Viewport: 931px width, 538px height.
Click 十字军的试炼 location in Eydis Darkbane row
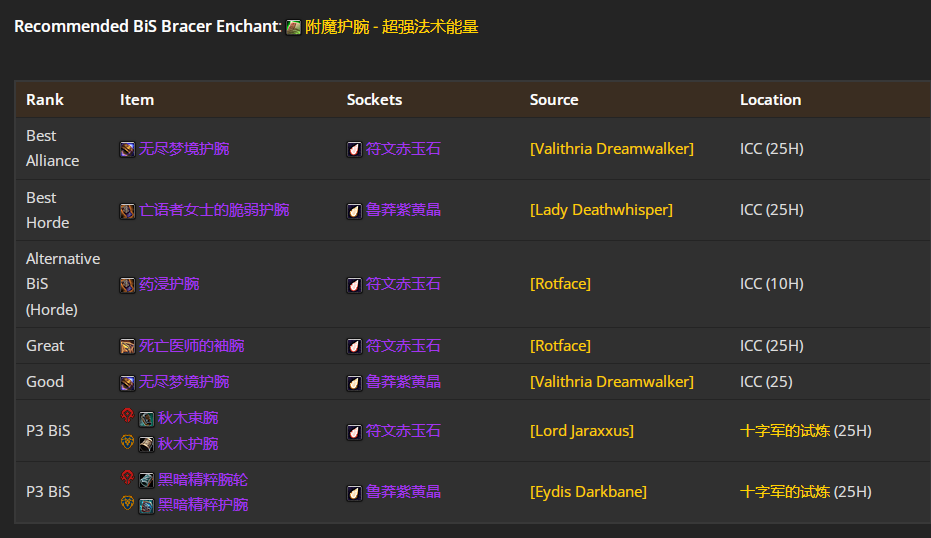coord(785,492)
